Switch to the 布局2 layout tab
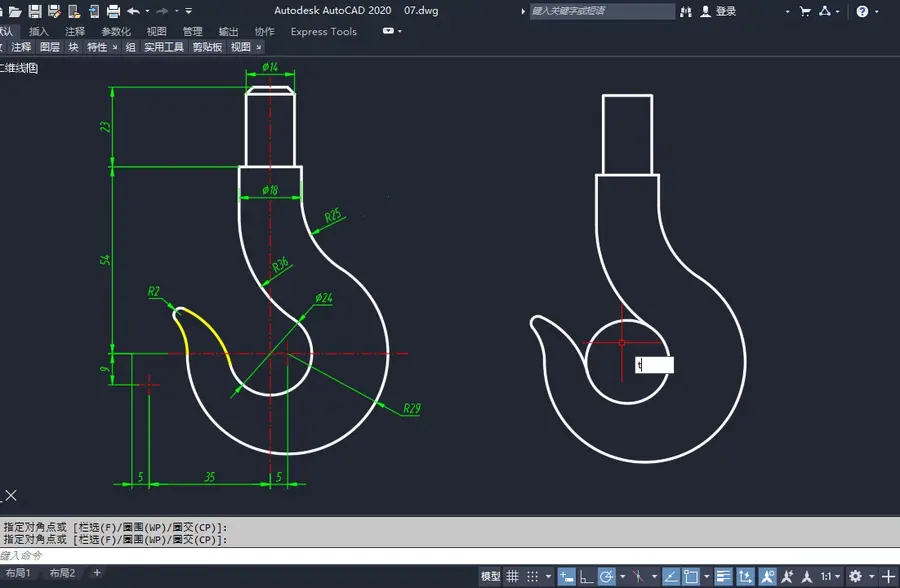The height and width of the screenshot is (588, 900). (x=62, y=573)
